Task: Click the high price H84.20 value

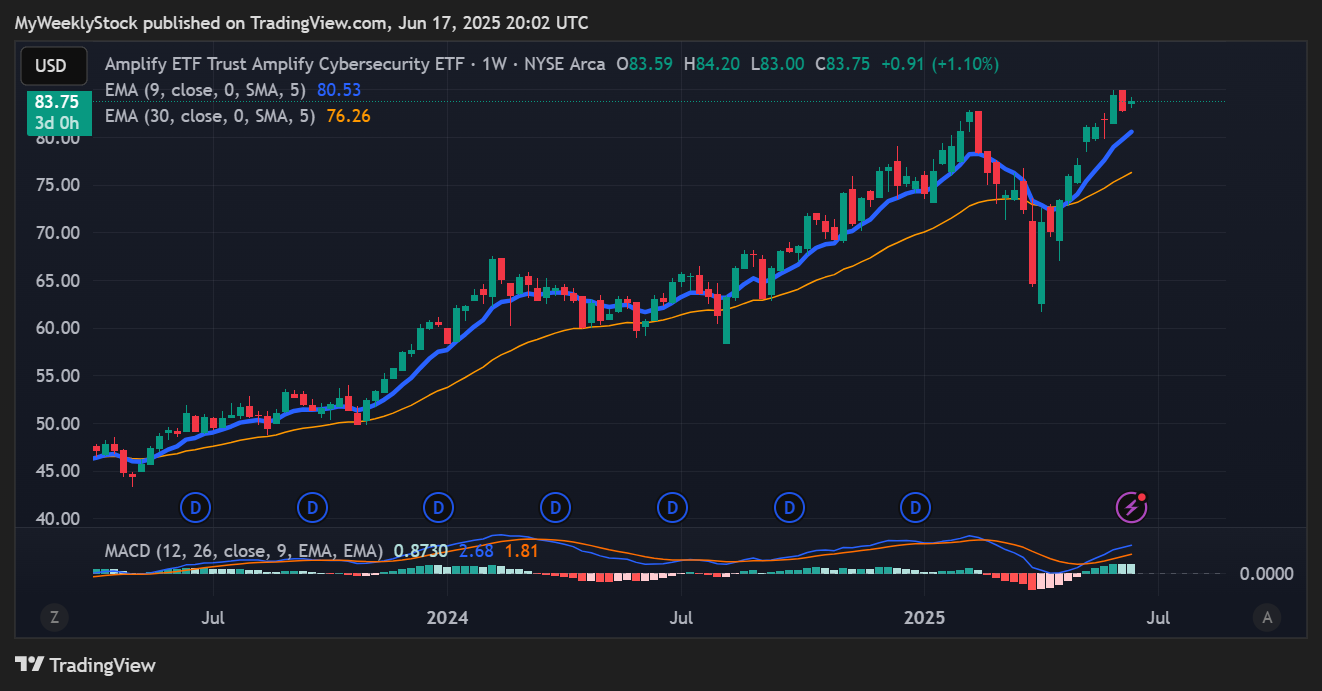Action: [x=712, y=64]
